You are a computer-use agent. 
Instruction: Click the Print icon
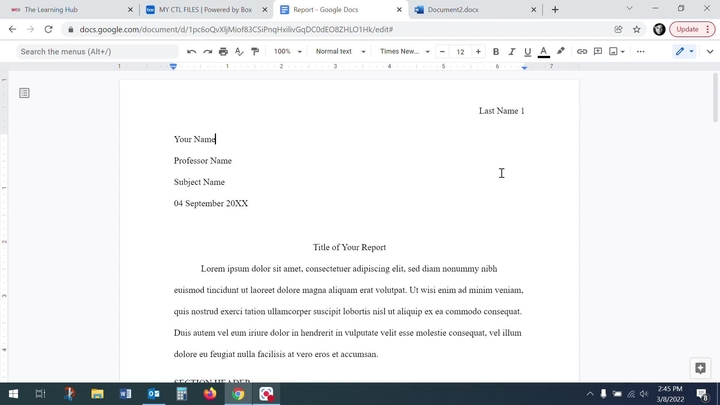223,51
